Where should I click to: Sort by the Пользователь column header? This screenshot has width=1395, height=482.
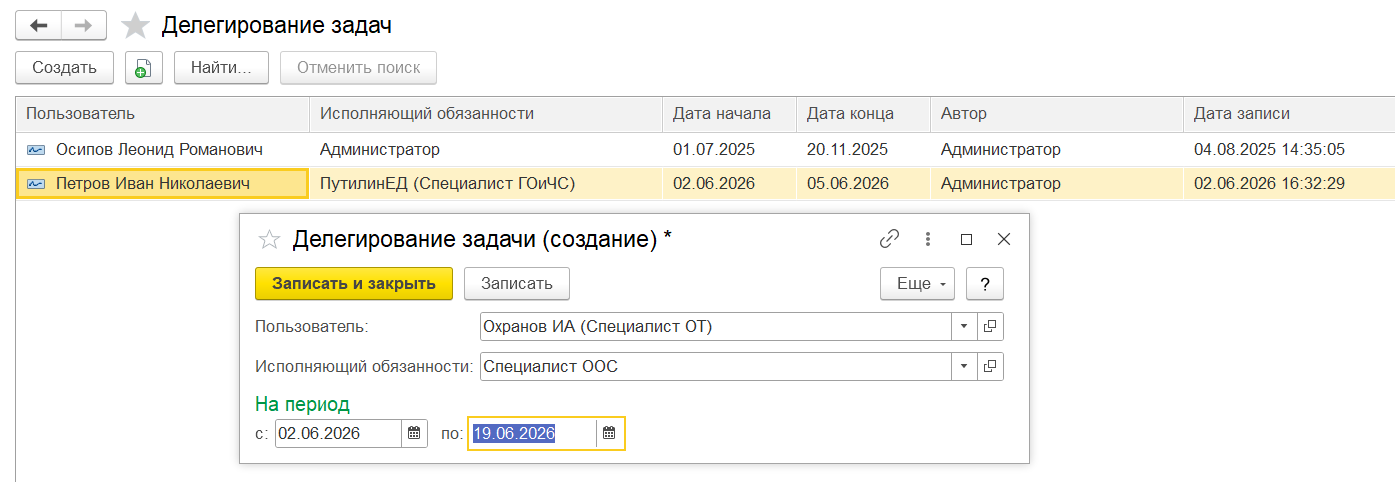[x=162, y=114]
